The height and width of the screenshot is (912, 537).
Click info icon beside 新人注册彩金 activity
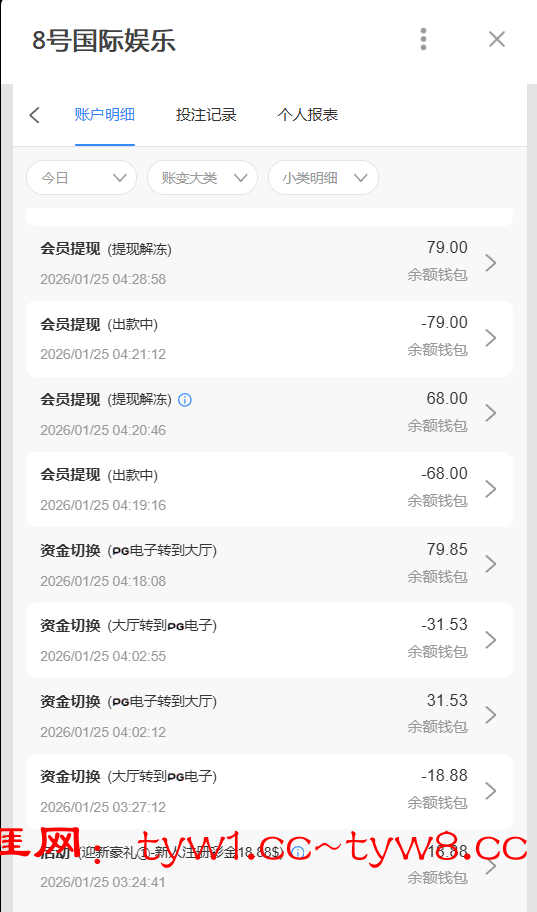pos(297,853)
